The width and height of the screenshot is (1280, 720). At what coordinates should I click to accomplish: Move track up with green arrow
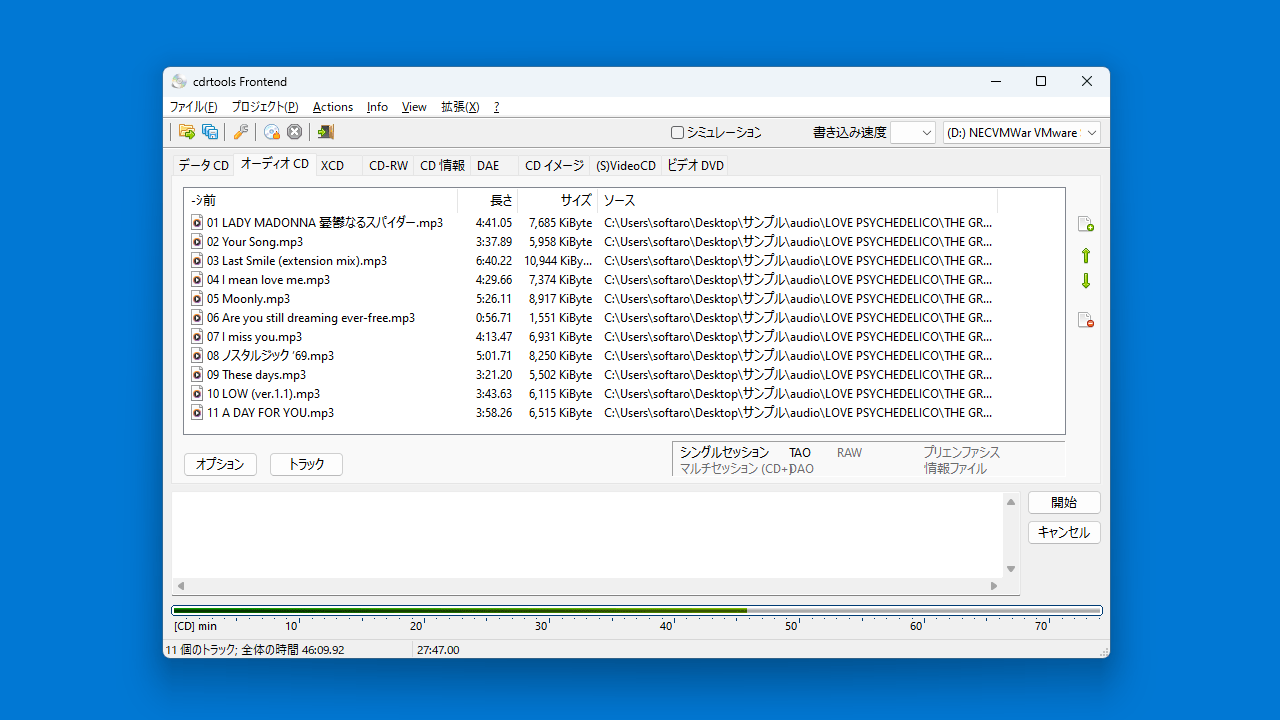pos(1086,256)
